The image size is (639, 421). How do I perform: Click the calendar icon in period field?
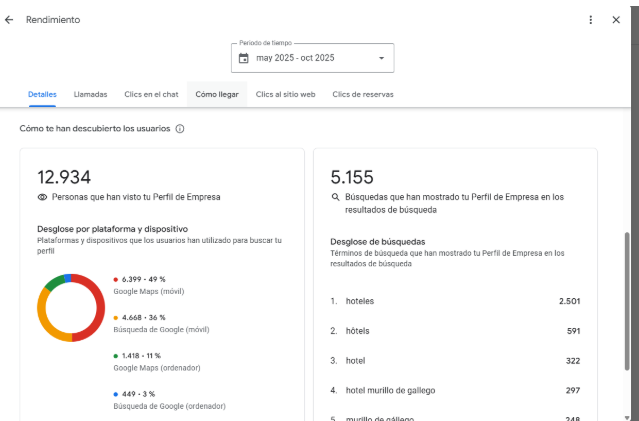coord(244,58)
